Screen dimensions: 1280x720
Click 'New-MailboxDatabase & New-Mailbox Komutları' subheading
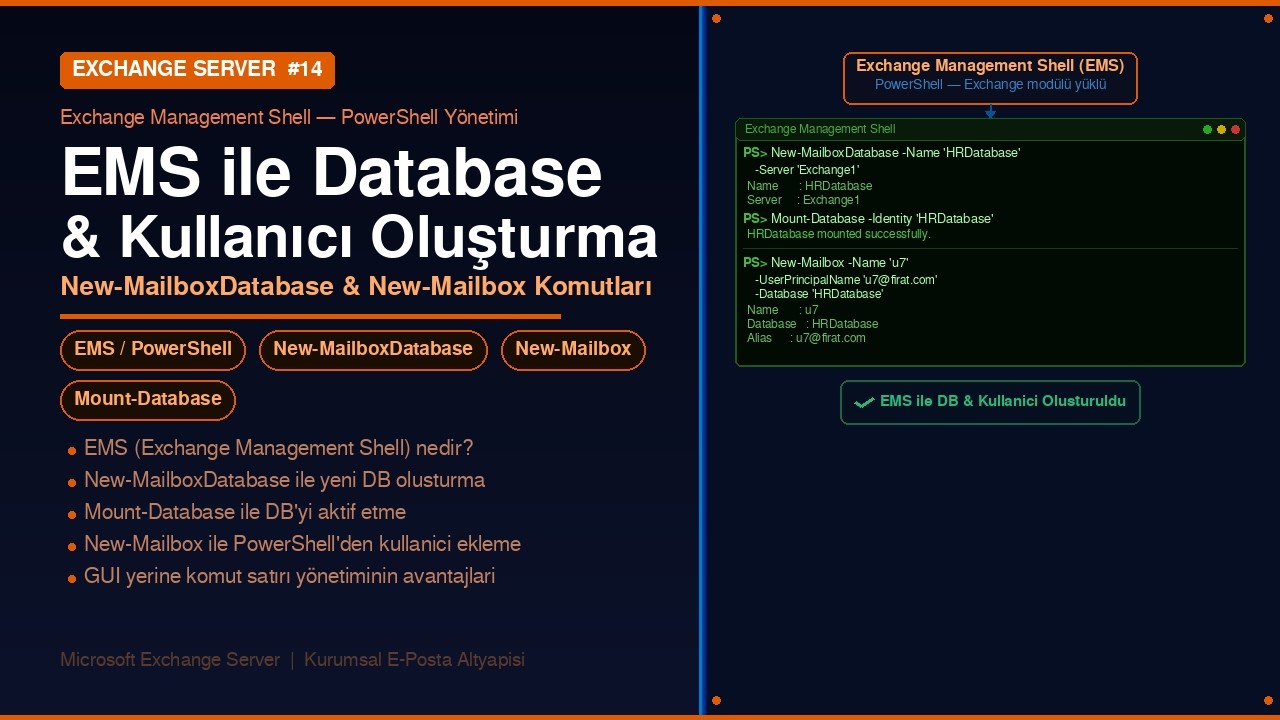[356, 287]
